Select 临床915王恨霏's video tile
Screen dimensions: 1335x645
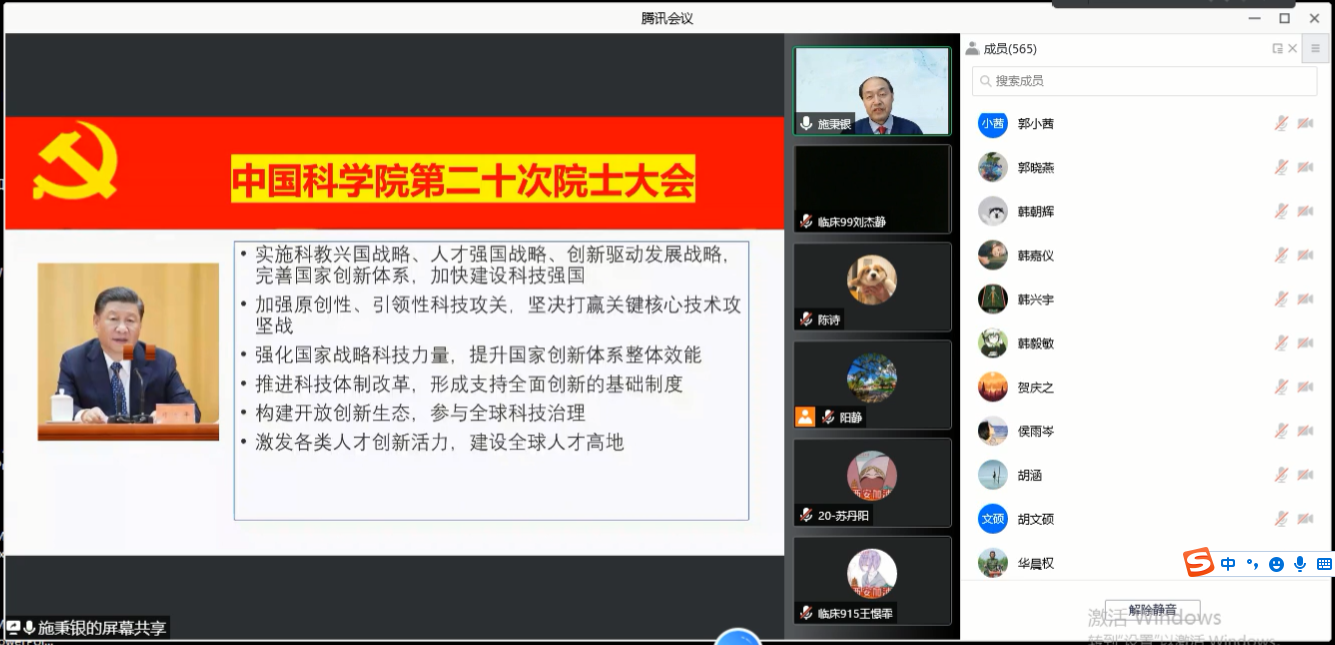(x=873, y=581)
